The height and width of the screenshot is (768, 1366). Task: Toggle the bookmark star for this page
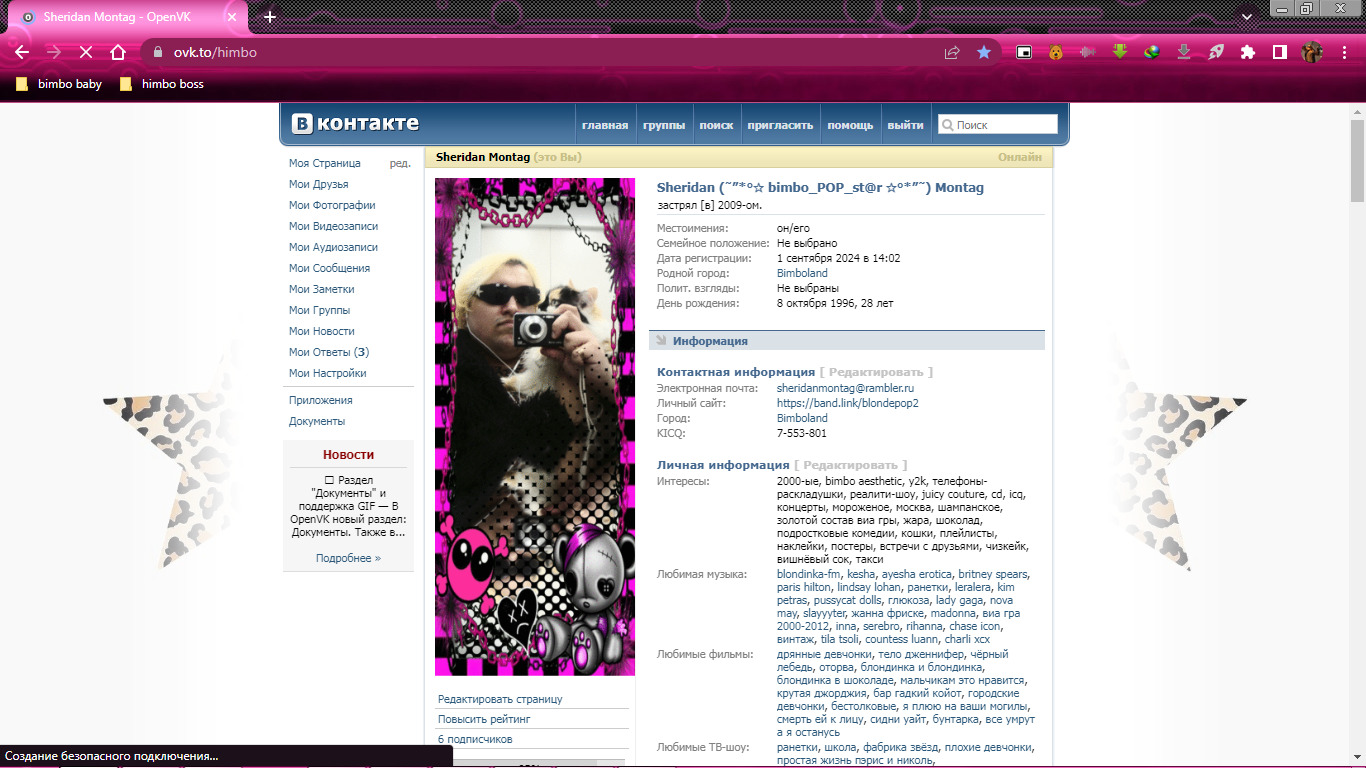coord(984,52)
